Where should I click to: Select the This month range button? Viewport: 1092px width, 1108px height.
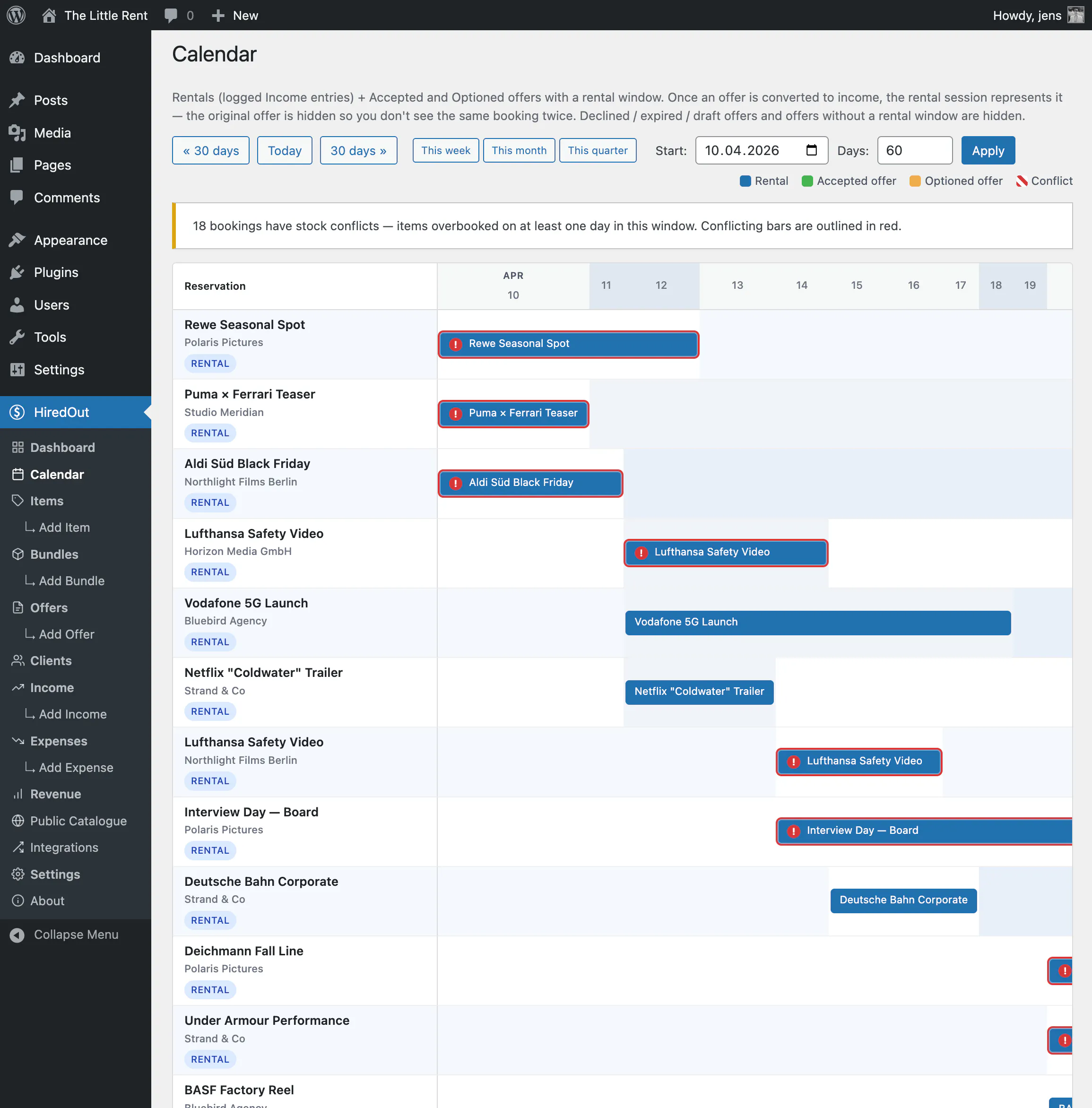tap(519, 150)
